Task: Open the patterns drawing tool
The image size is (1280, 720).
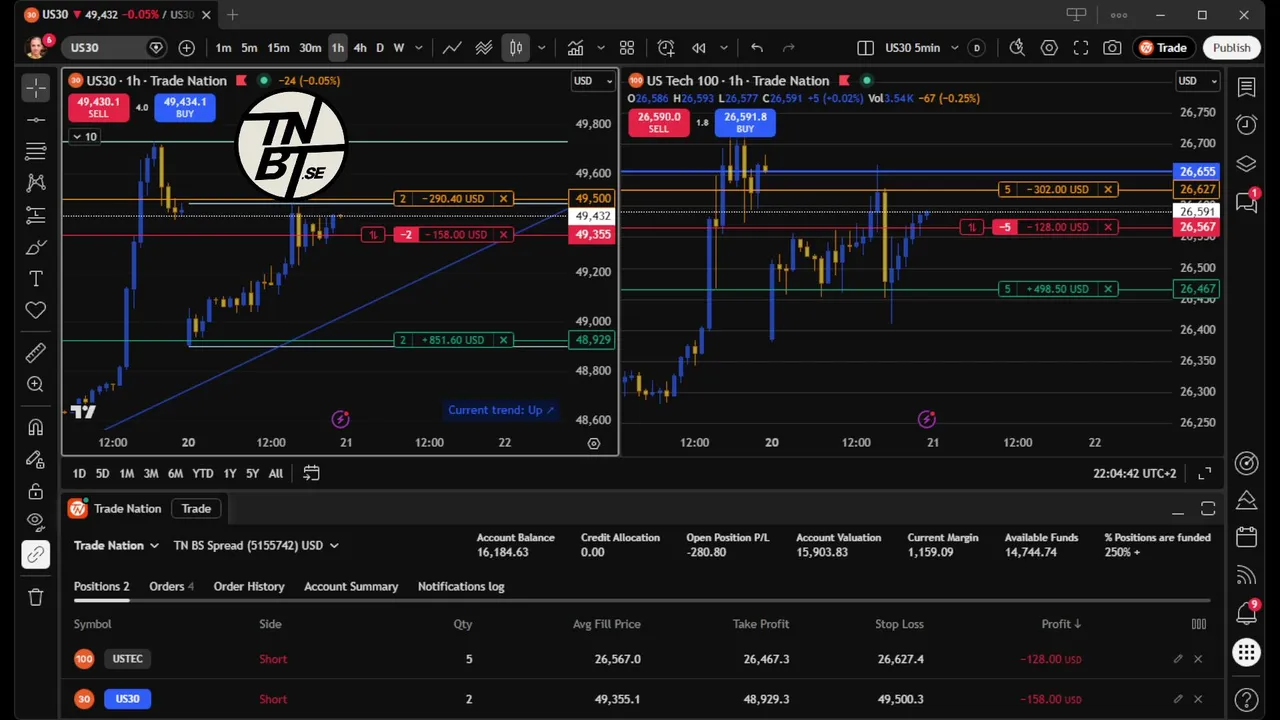Action: 36,182
